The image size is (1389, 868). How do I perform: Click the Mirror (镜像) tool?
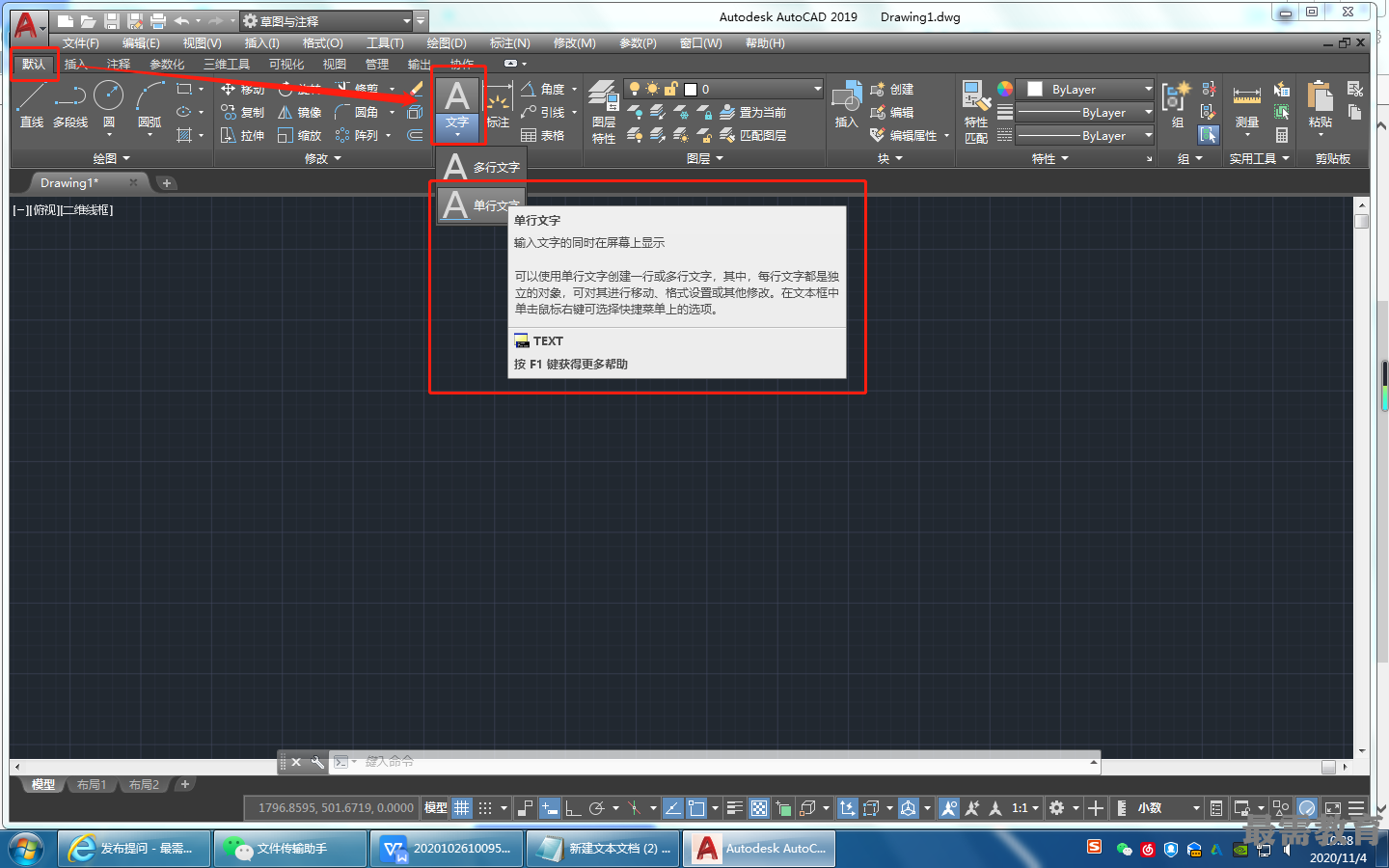point(299,112)
